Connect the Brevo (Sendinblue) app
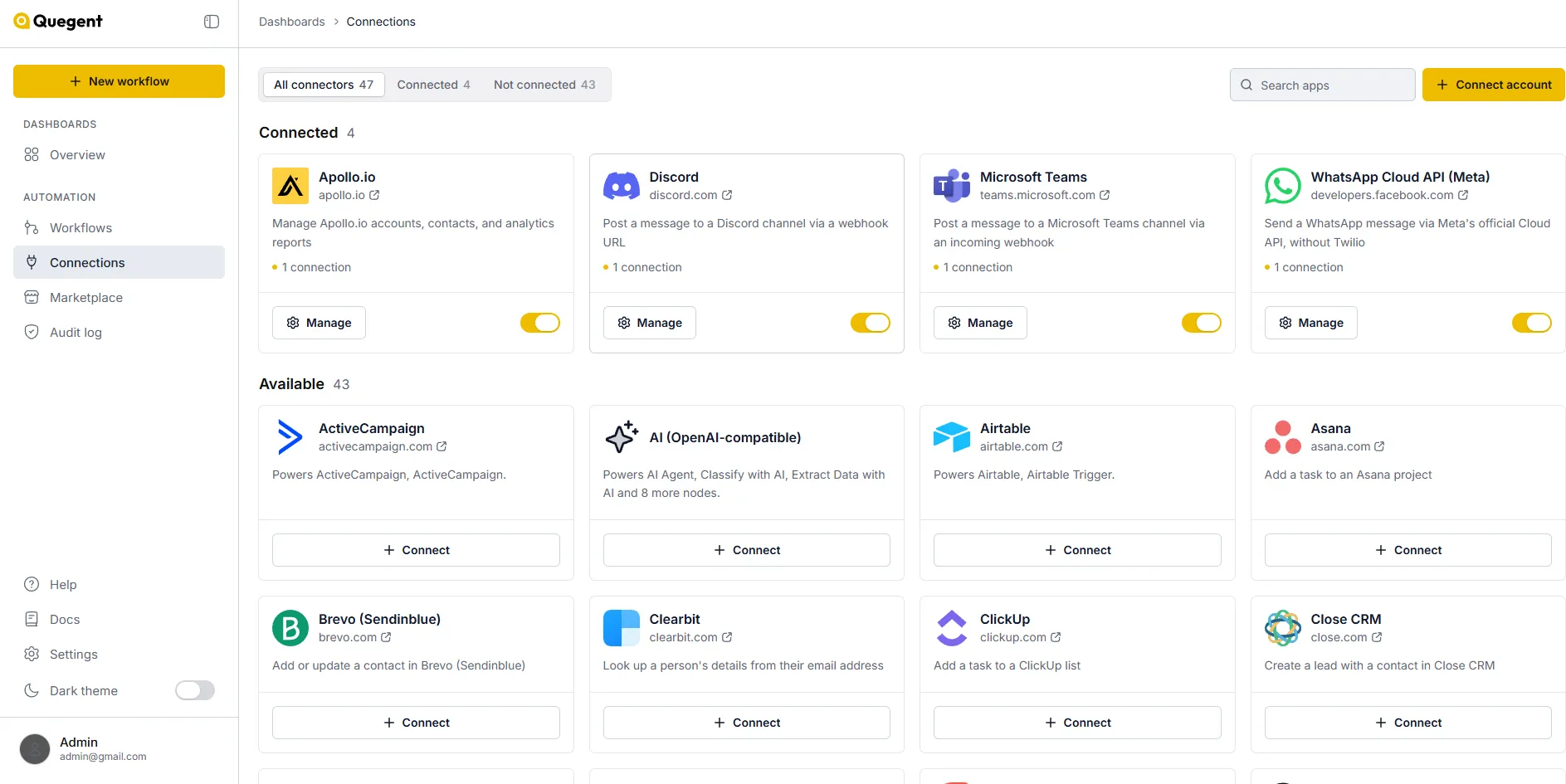Screen dimensions: 1566x784 (416, 723)
